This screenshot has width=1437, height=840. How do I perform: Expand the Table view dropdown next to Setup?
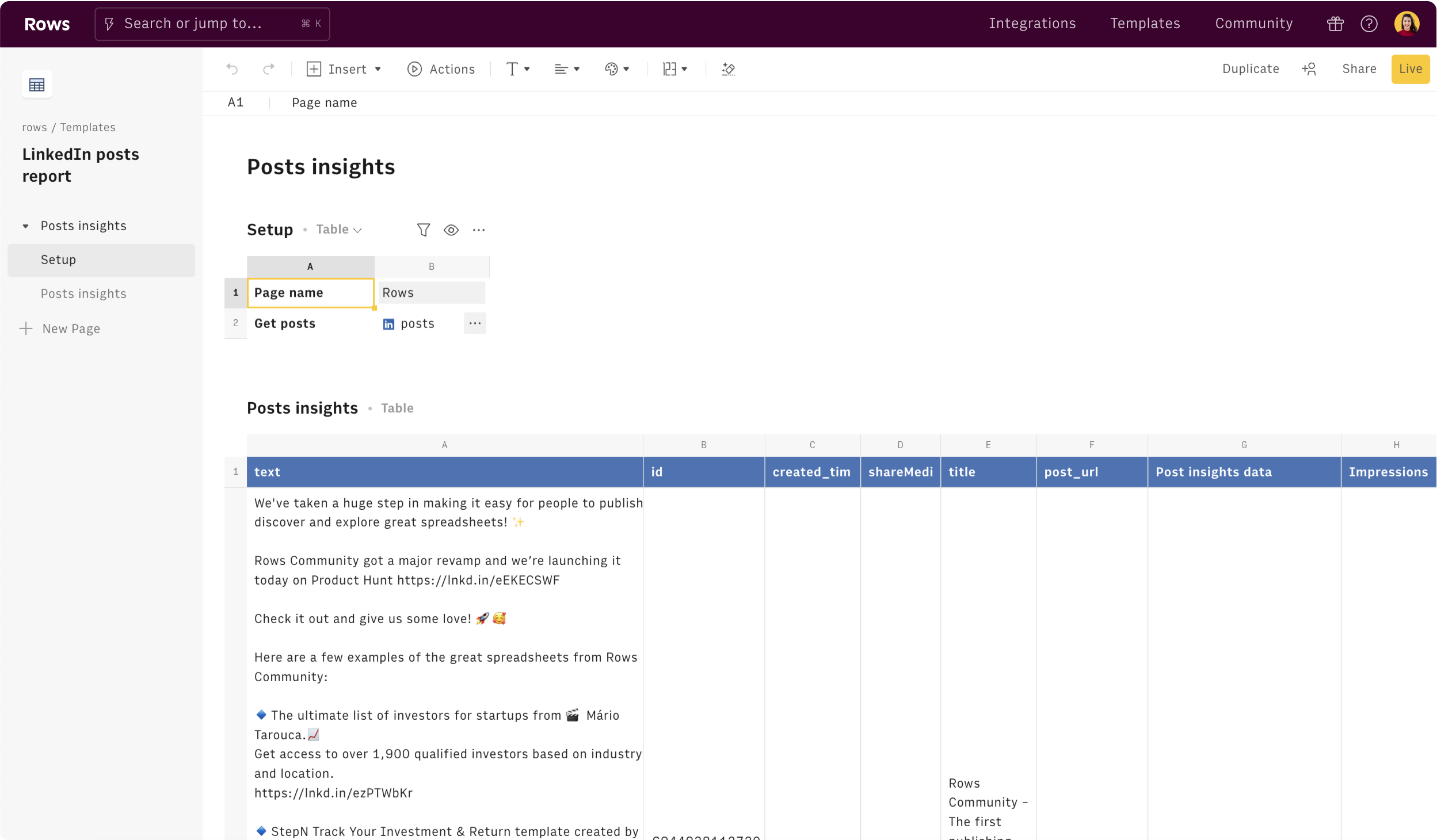(x=339, y=230)
